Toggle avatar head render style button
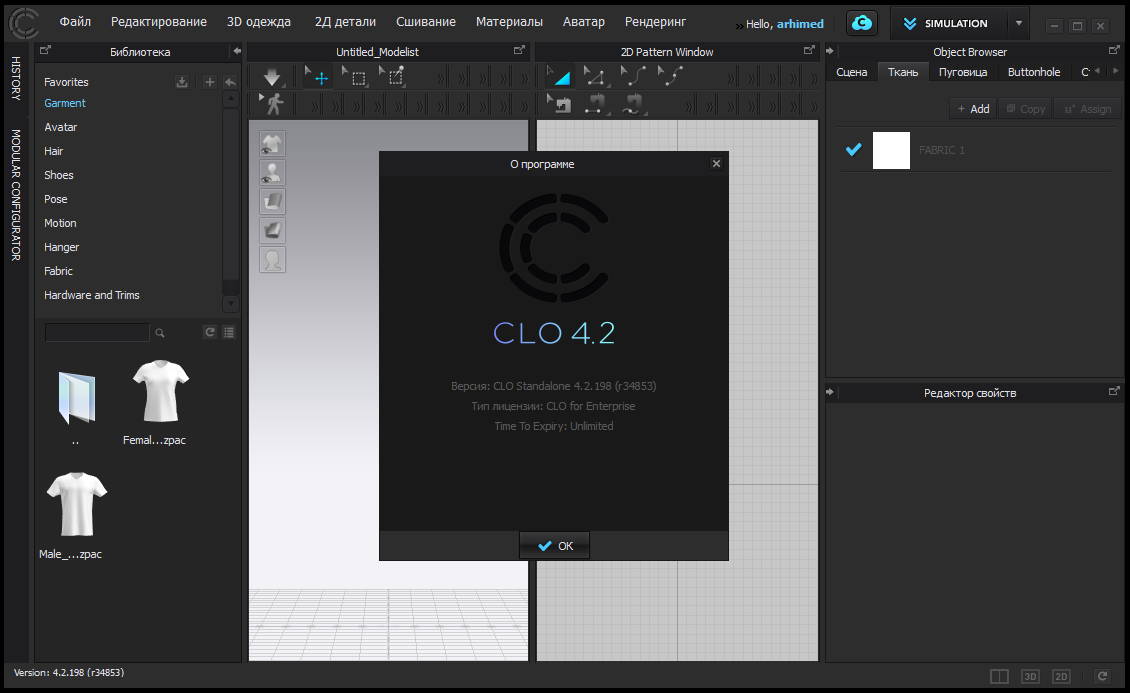 (272, 259)
